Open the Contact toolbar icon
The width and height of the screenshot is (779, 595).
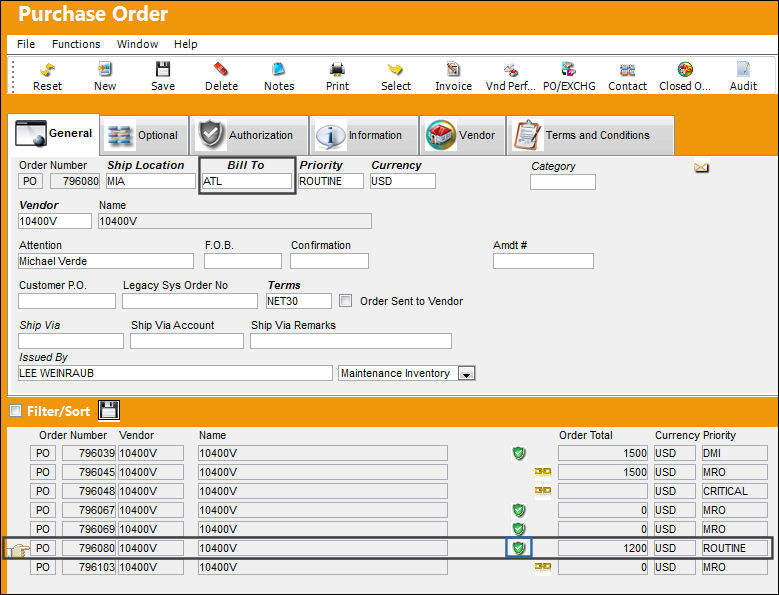click(x=627, y=70)
